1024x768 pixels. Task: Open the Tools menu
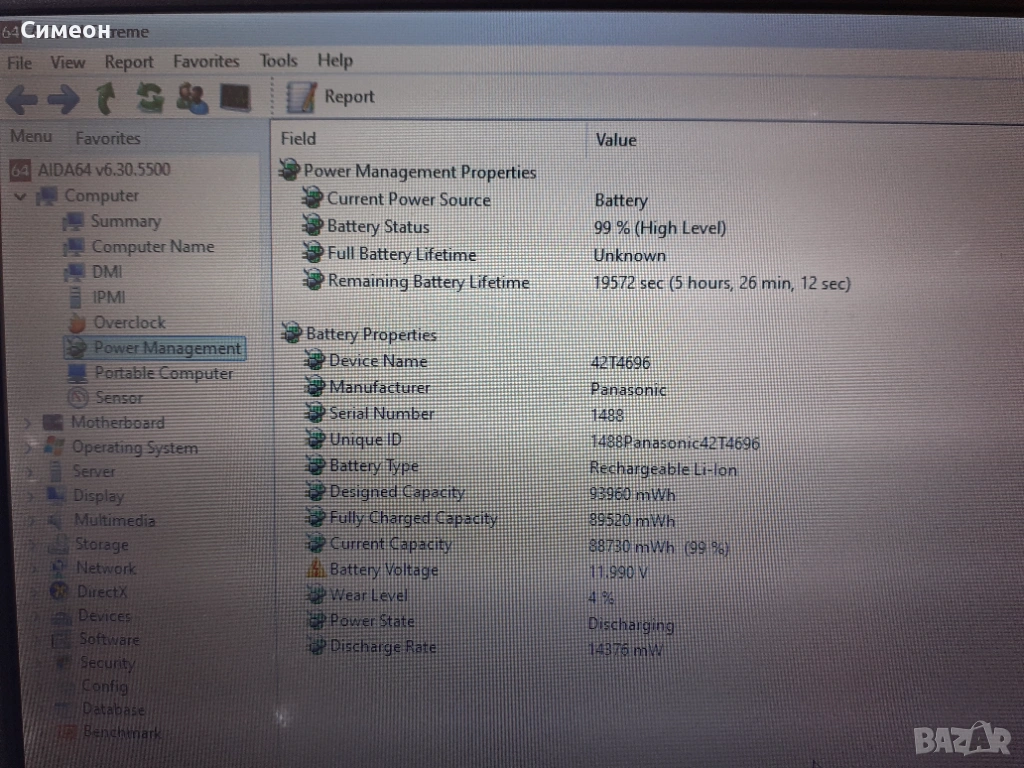278,61
